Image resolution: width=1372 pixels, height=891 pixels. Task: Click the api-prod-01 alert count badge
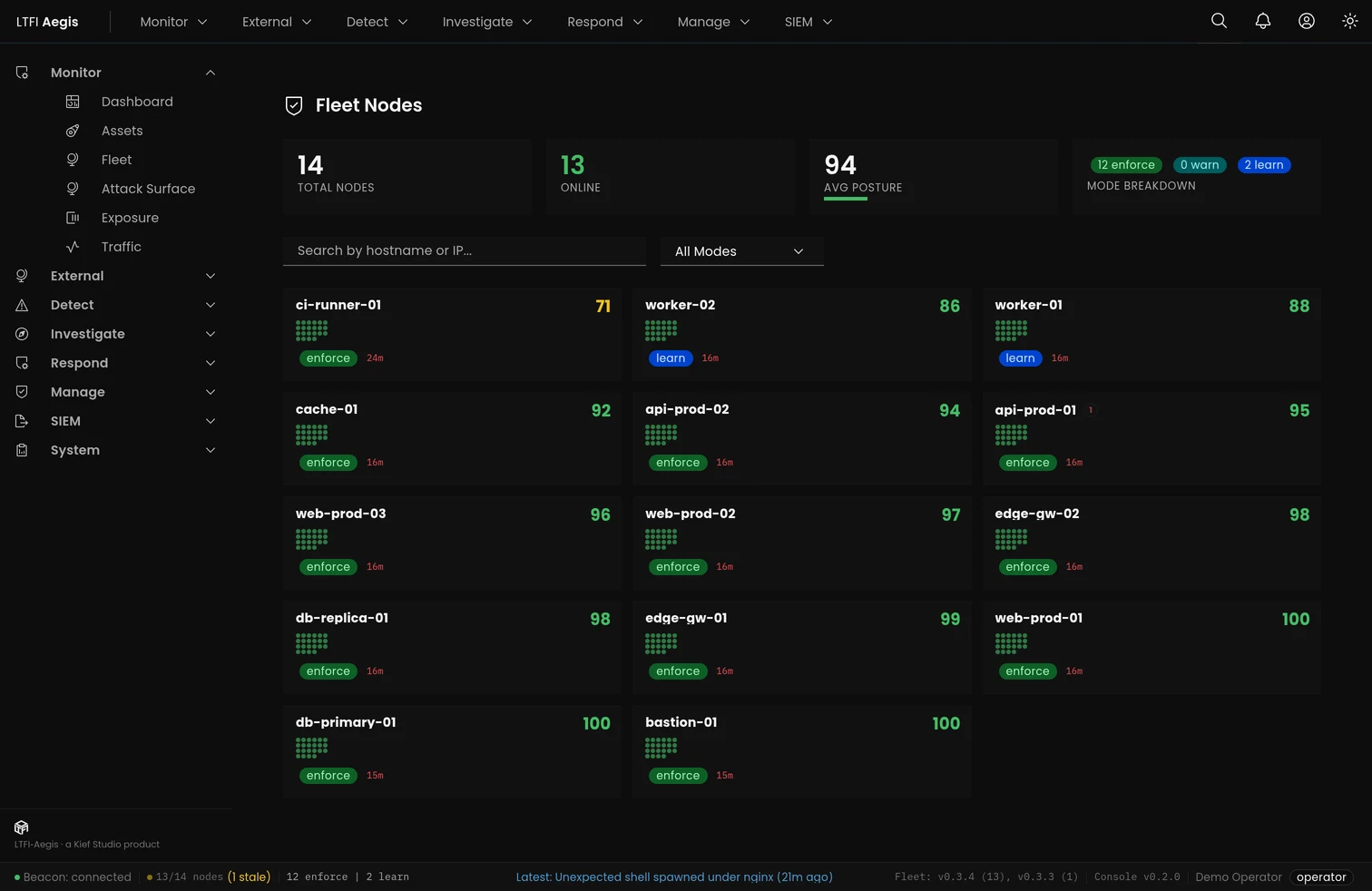click(1090, 410)
